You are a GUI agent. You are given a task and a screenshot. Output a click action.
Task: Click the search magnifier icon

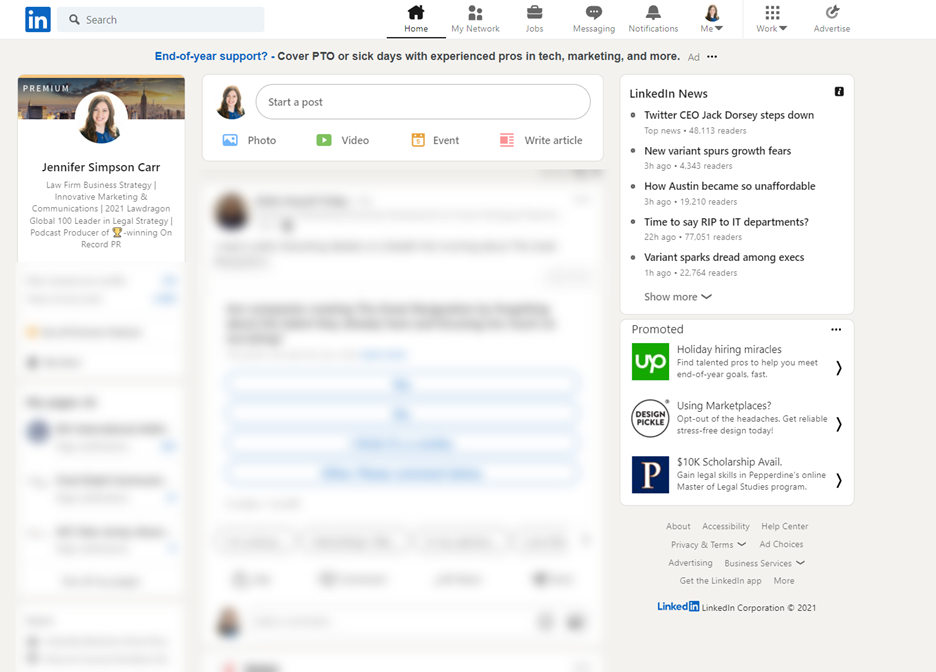[x=74, y=20]
